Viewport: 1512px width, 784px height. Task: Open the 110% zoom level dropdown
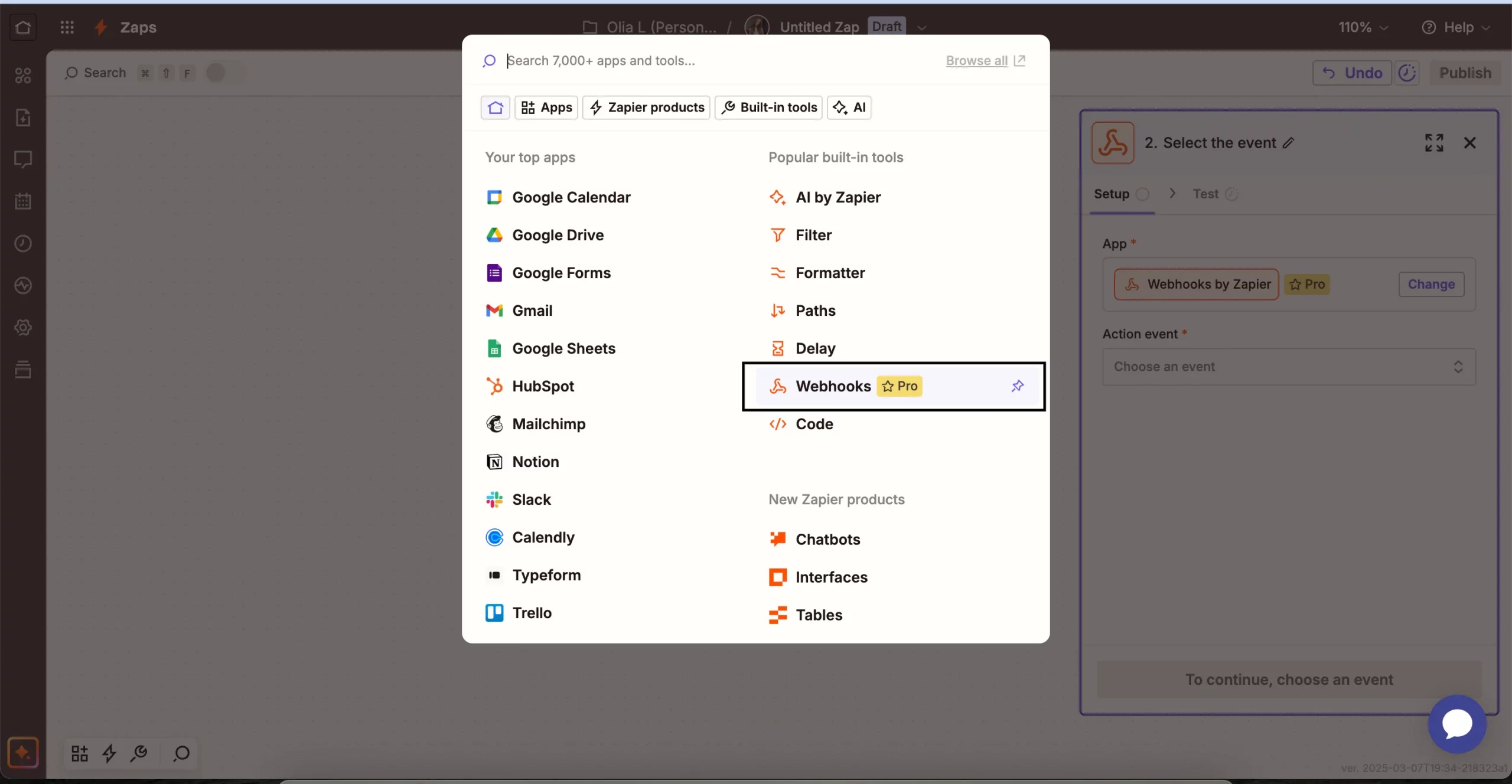point(1363,27)
